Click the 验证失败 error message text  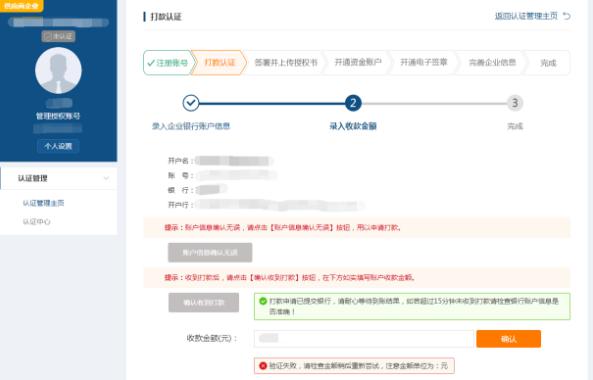(x=358, y=366)
